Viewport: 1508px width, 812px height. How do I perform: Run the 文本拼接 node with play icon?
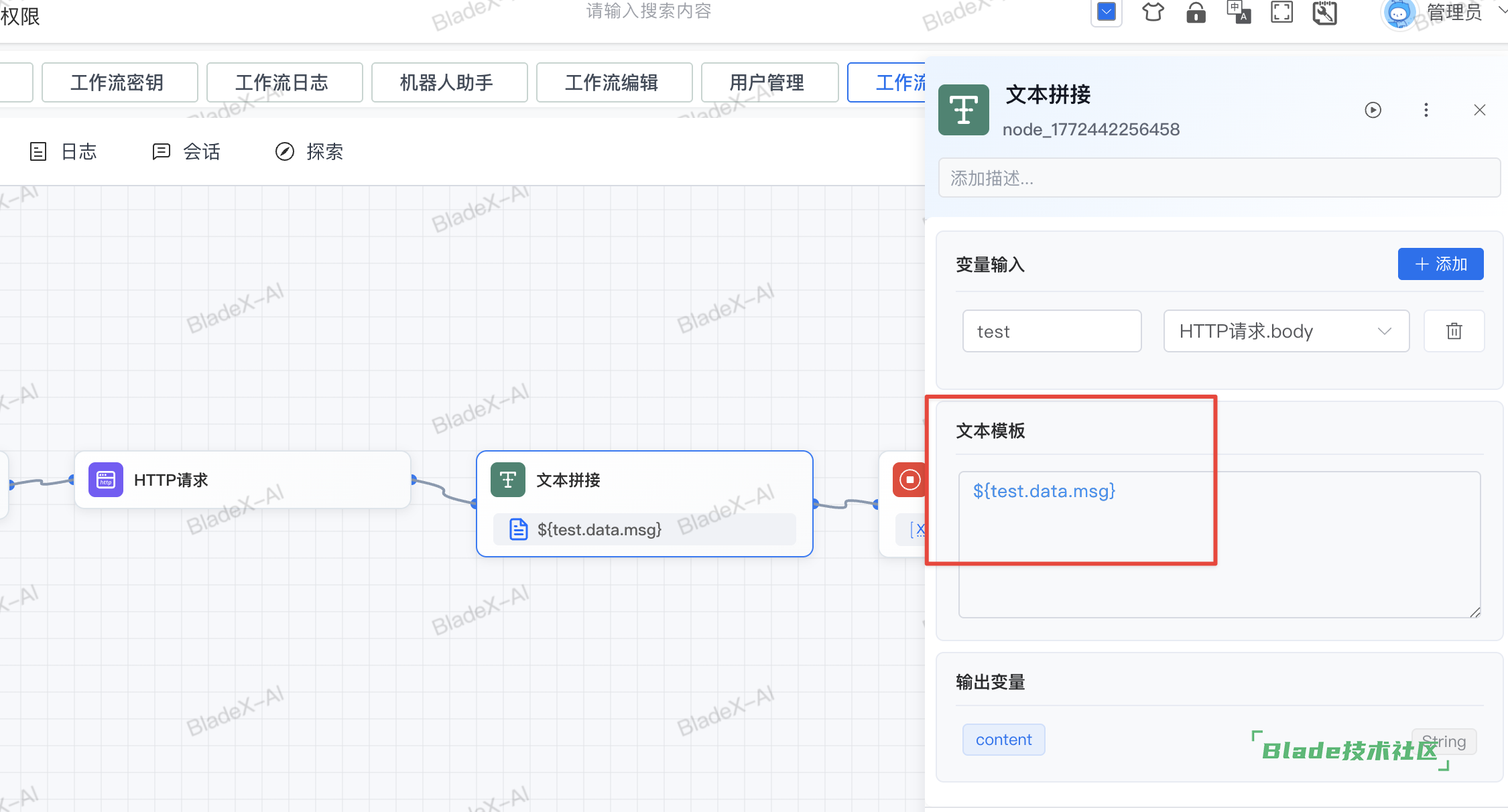click(1373, 110)
